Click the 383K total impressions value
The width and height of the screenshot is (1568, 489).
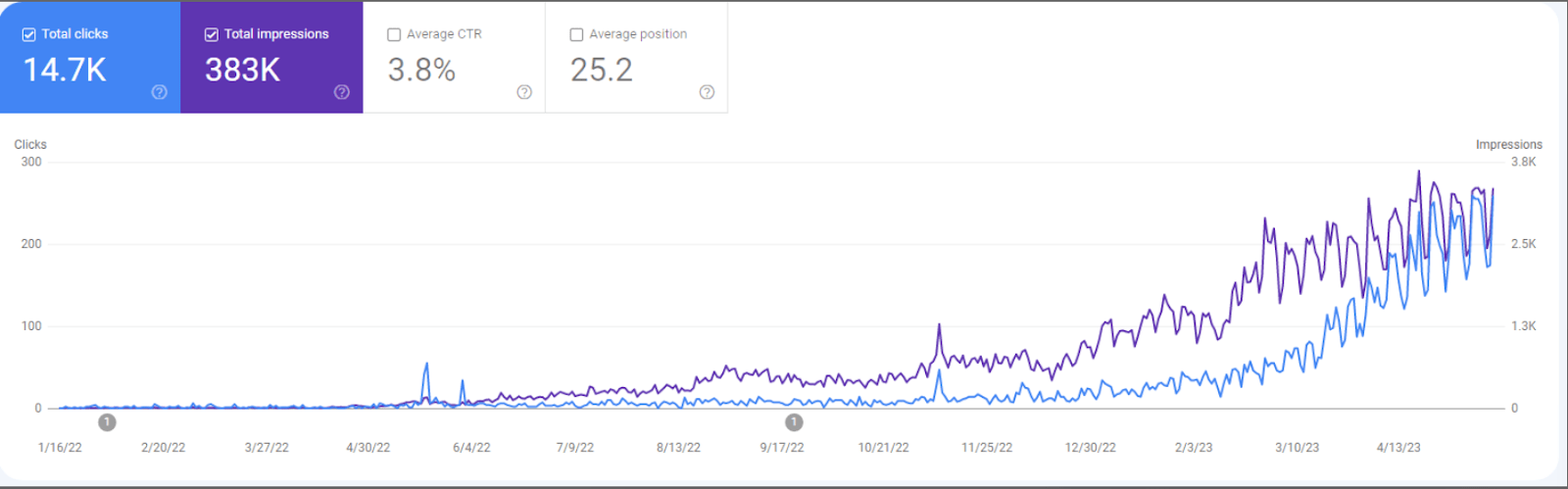tap(242, 70)
